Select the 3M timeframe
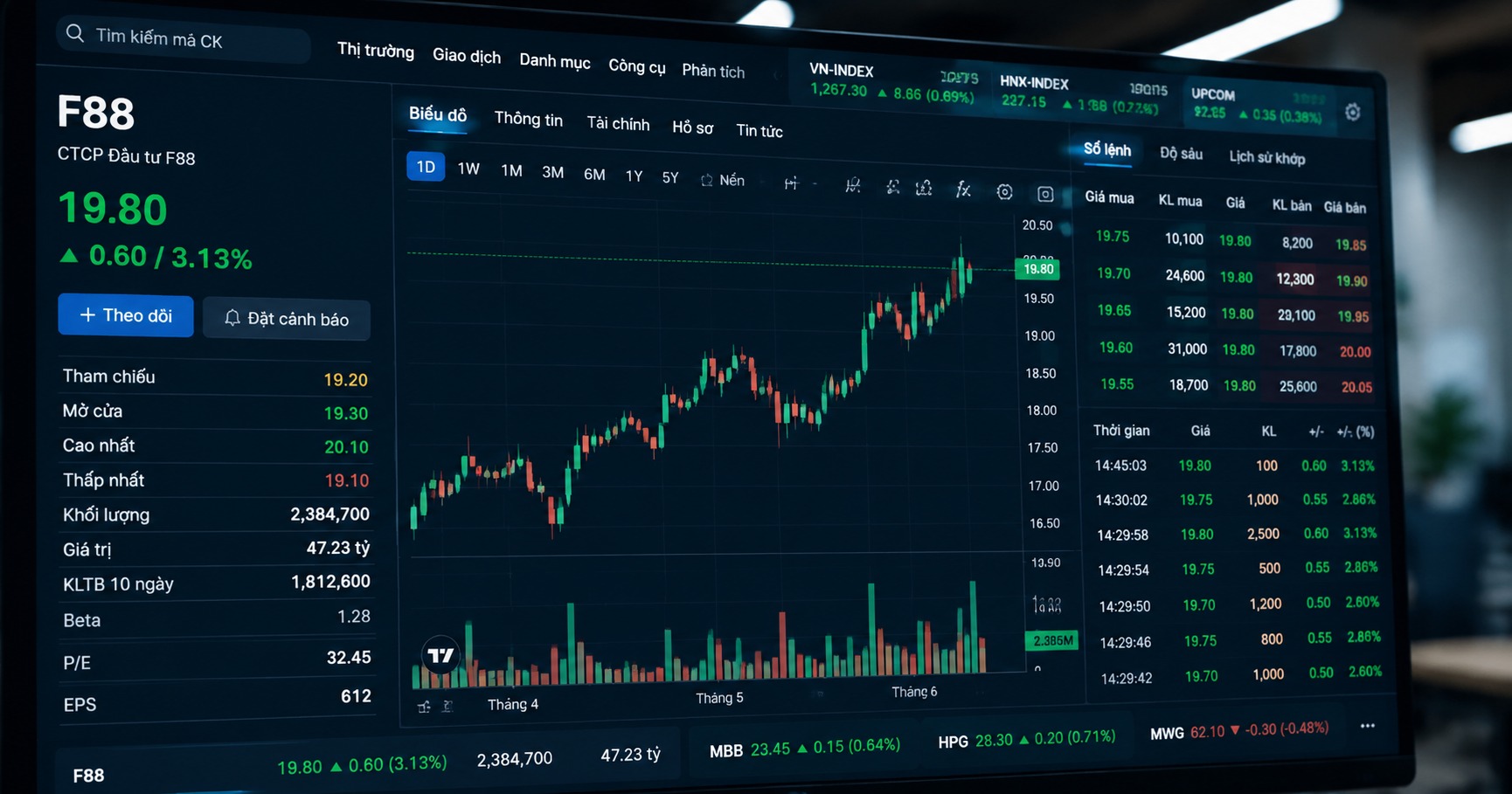This screenshot has height=794, width=1512. point(552,172)
